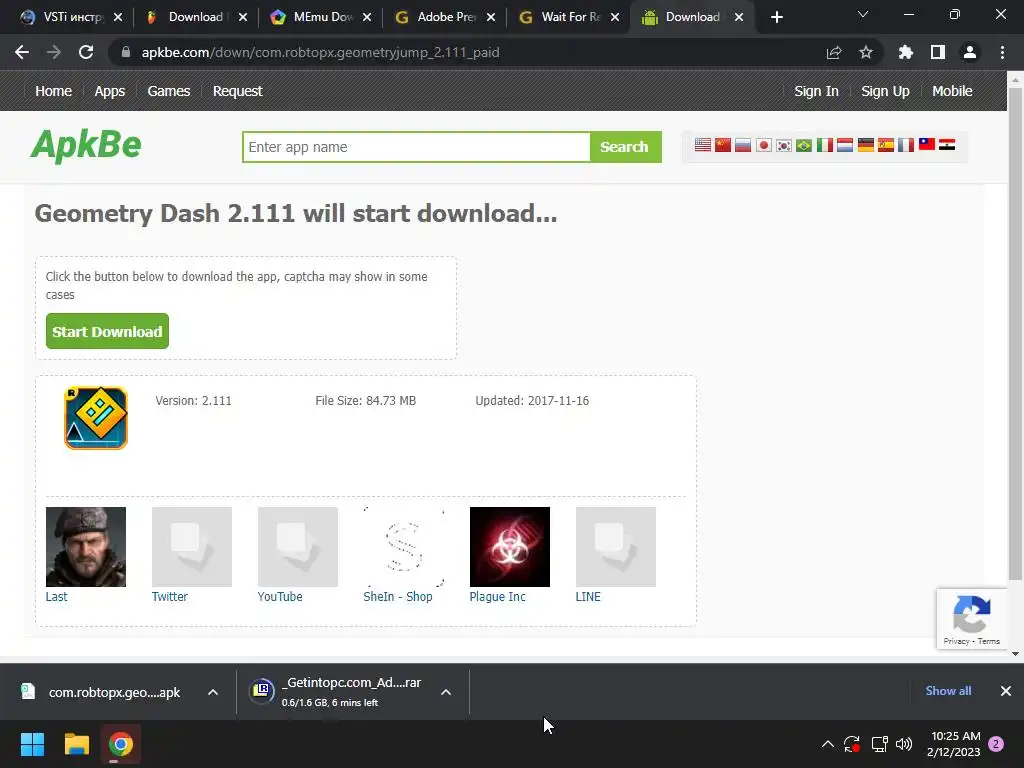
Task: Click the Chrome taskbar icon
Action: pyautogui.click(x=121, y=744)
